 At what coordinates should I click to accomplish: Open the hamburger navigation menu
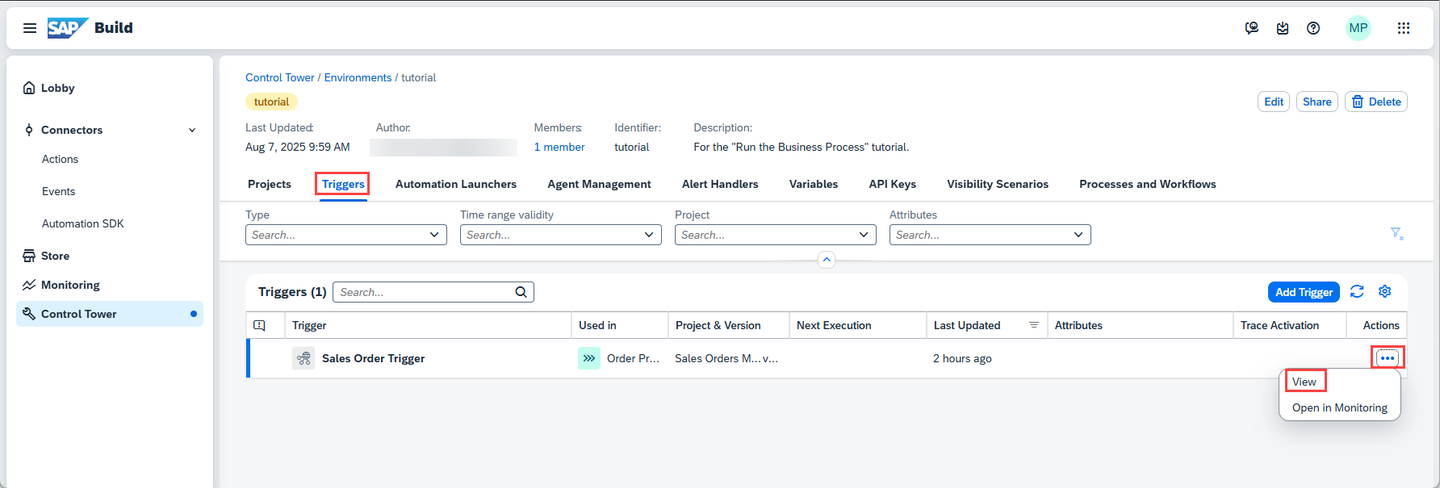click(x=30, y=28)
